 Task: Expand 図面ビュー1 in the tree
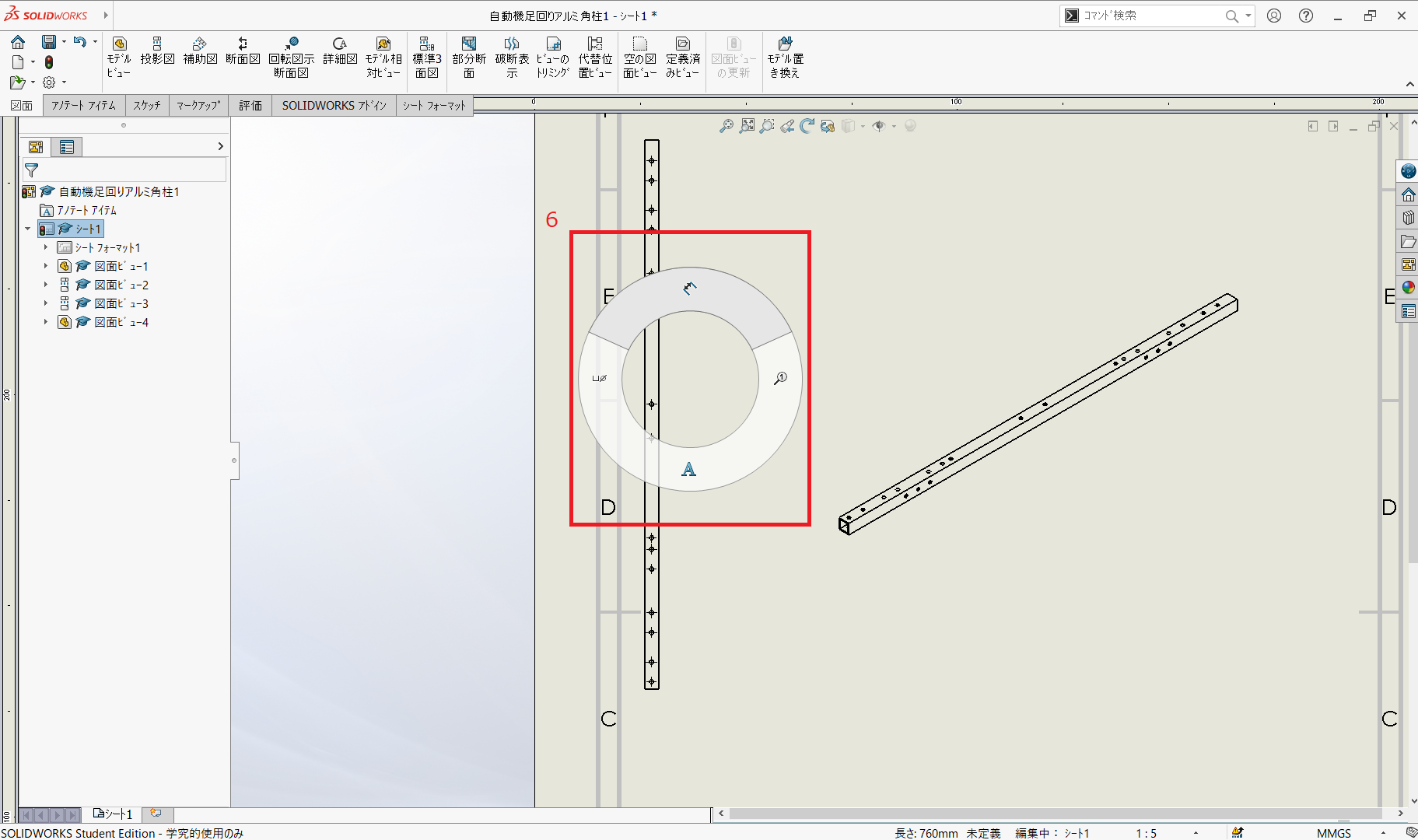coord(46,266)
